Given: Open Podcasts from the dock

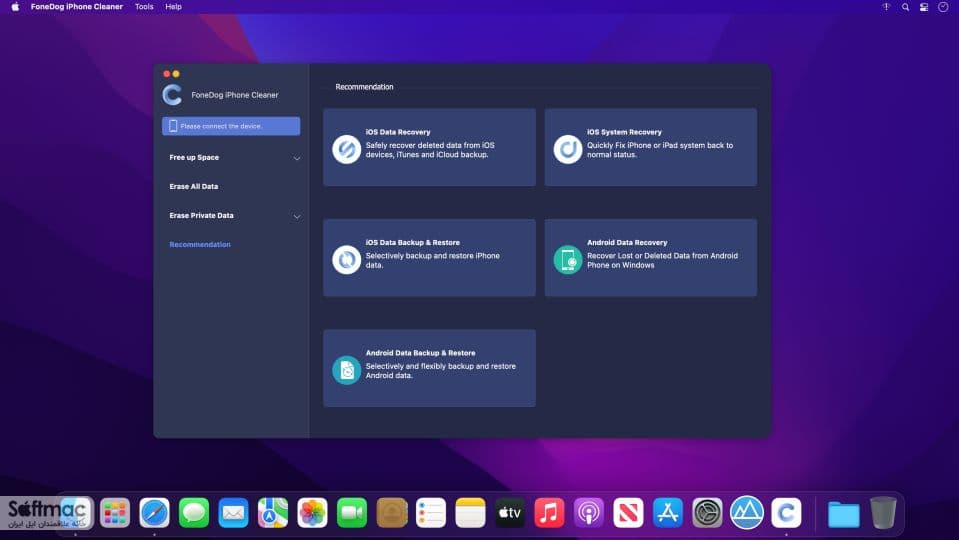Looking at the screenshot, I should tap(588, 512).
